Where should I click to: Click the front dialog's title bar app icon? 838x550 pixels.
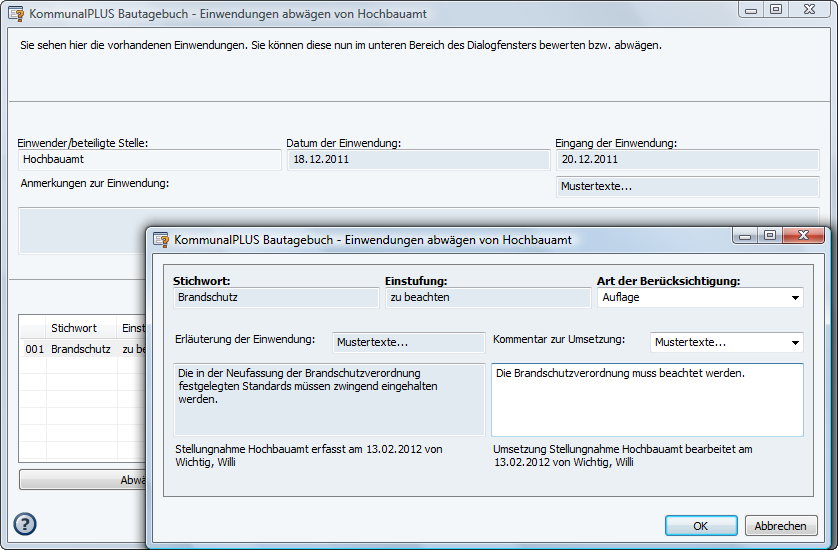click(x=160, y=240)
